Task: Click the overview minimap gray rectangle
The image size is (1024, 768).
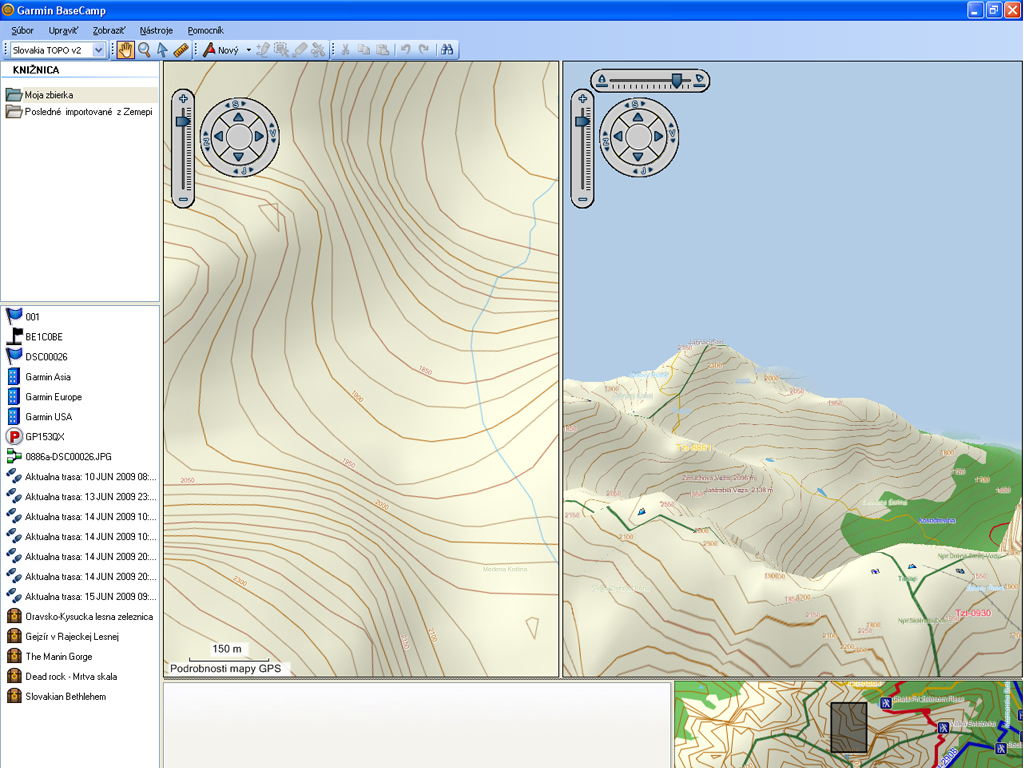Action: coord(849,727)
